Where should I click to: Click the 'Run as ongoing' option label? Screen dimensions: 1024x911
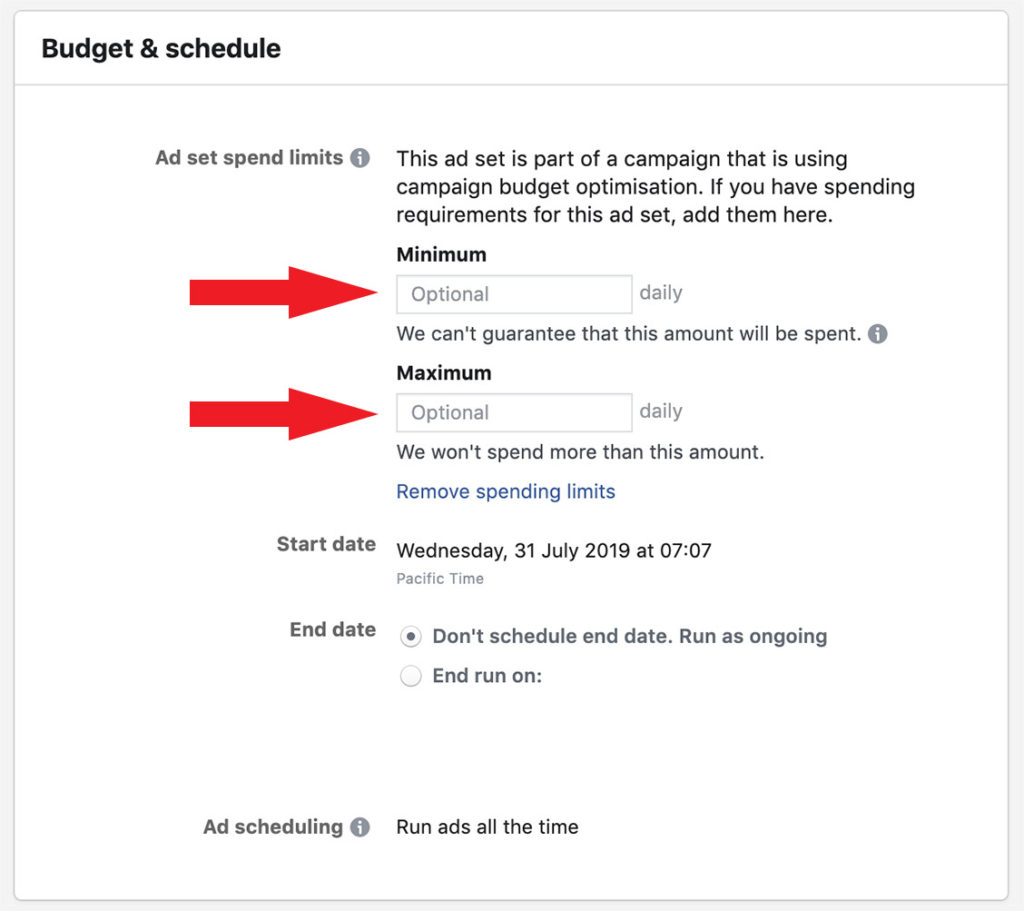629,636
